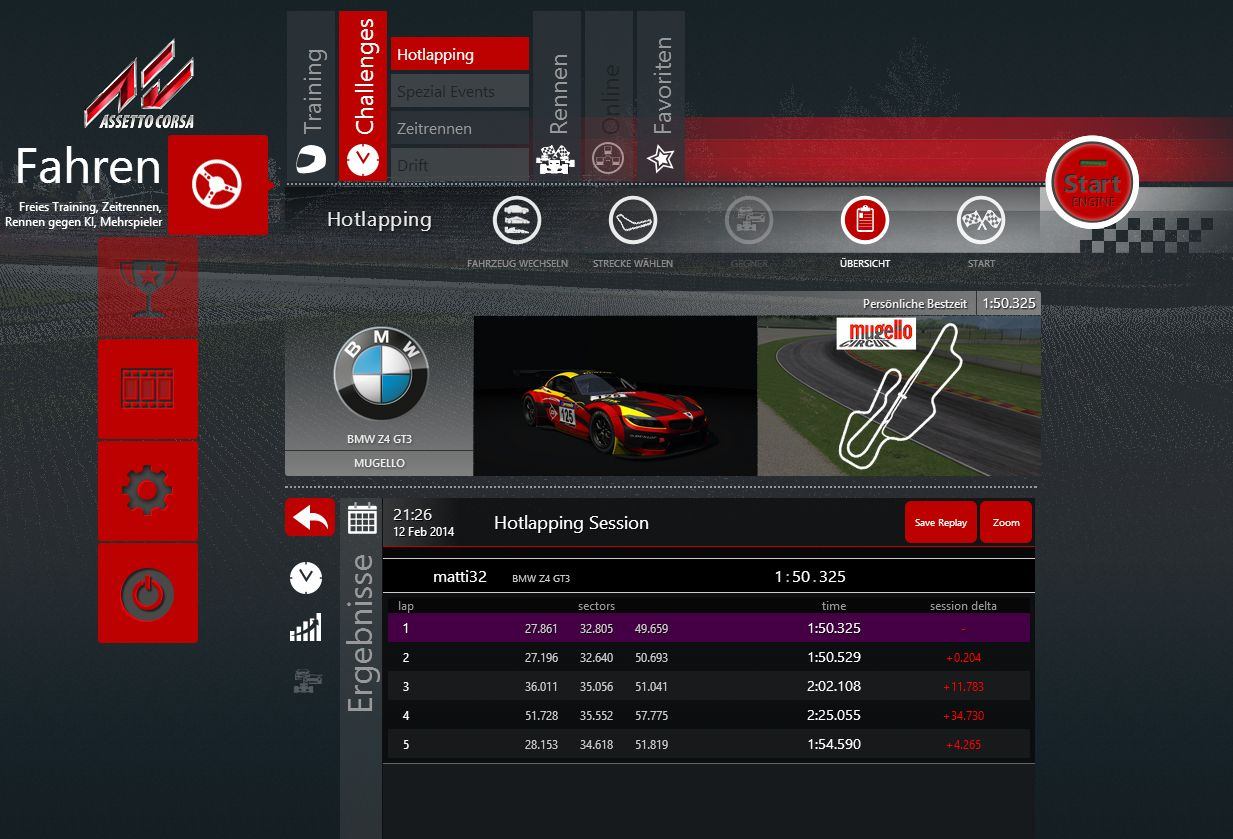Click the session date 12 Feb 2014
The width and height of the screenshot is (1233, 839).
pyautogui.click(x=424, y=532)
